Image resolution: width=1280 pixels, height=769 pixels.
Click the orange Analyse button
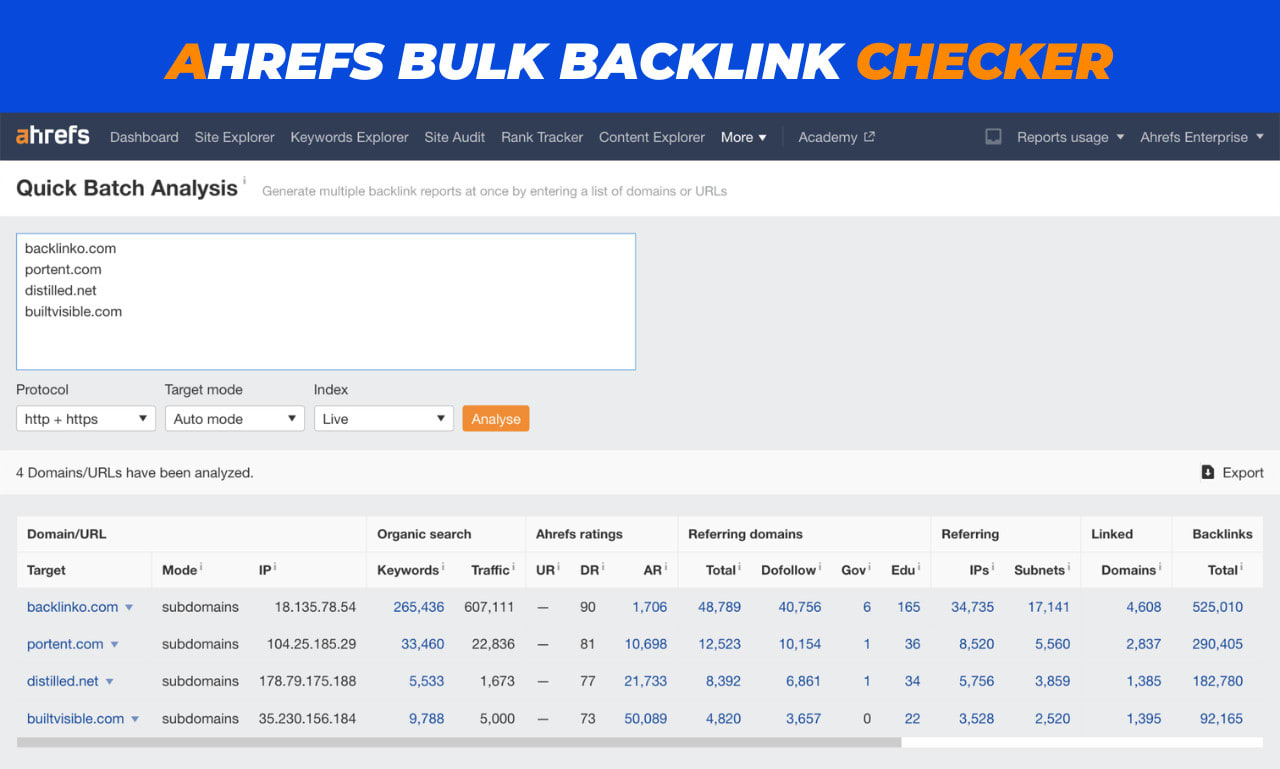pos(495,418)
